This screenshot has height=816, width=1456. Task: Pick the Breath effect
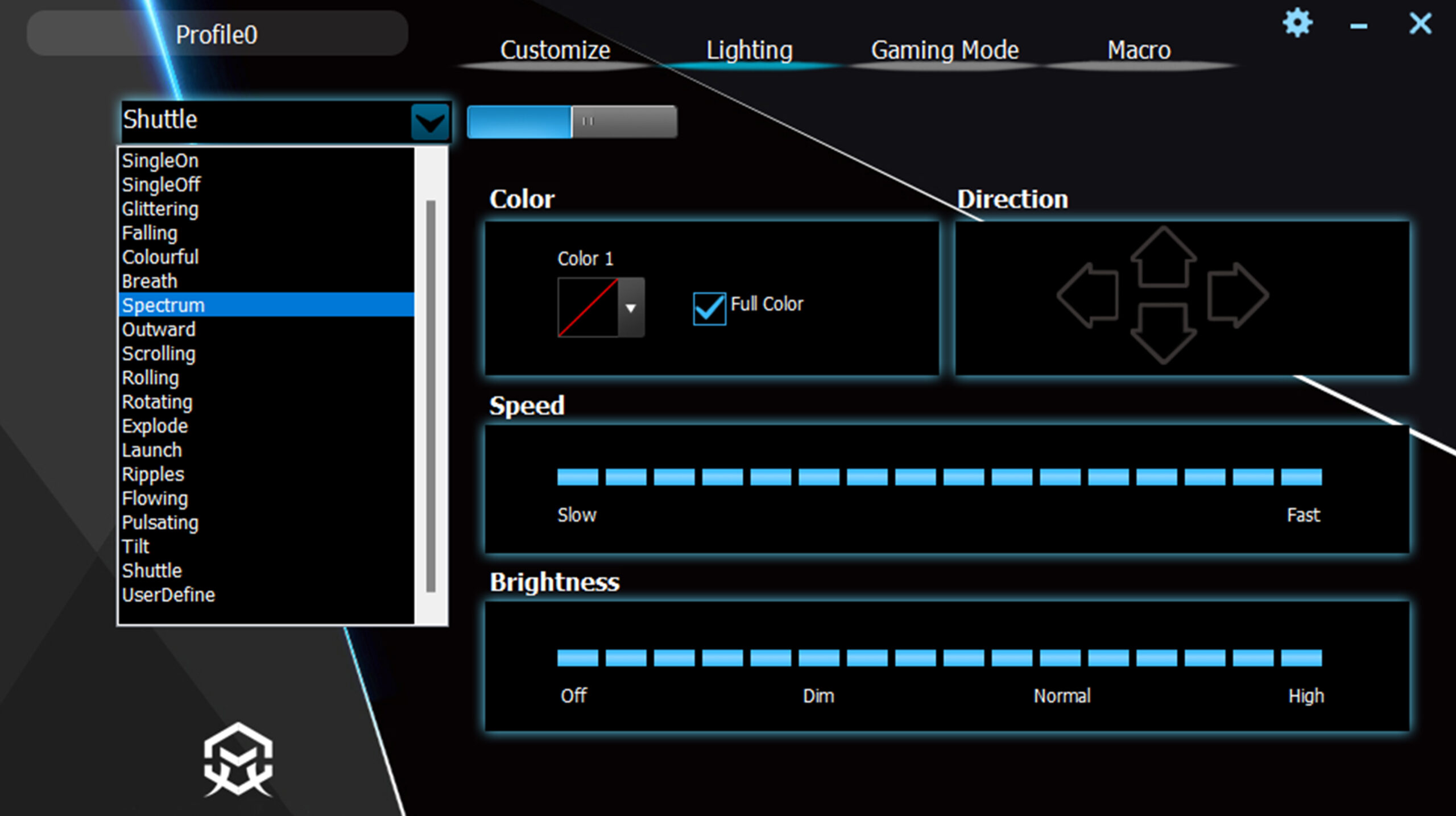click(266, 281)
